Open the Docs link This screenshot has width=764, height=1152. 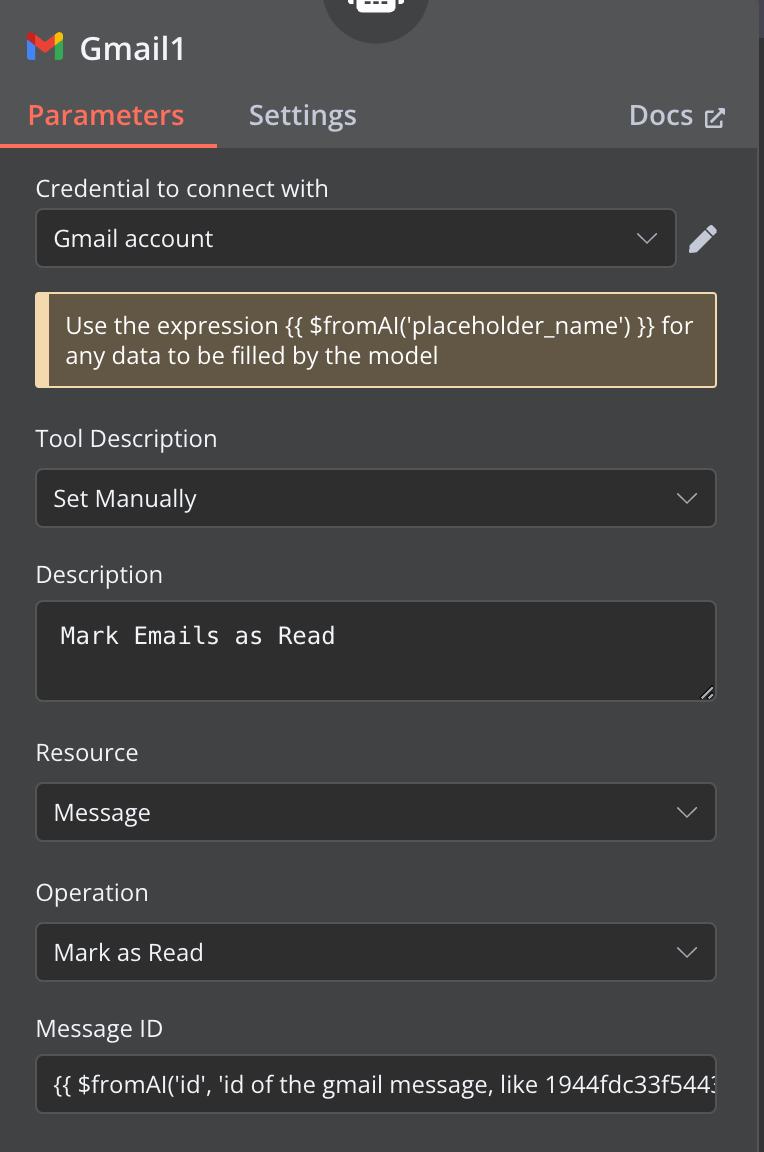(x=677, y=115)
